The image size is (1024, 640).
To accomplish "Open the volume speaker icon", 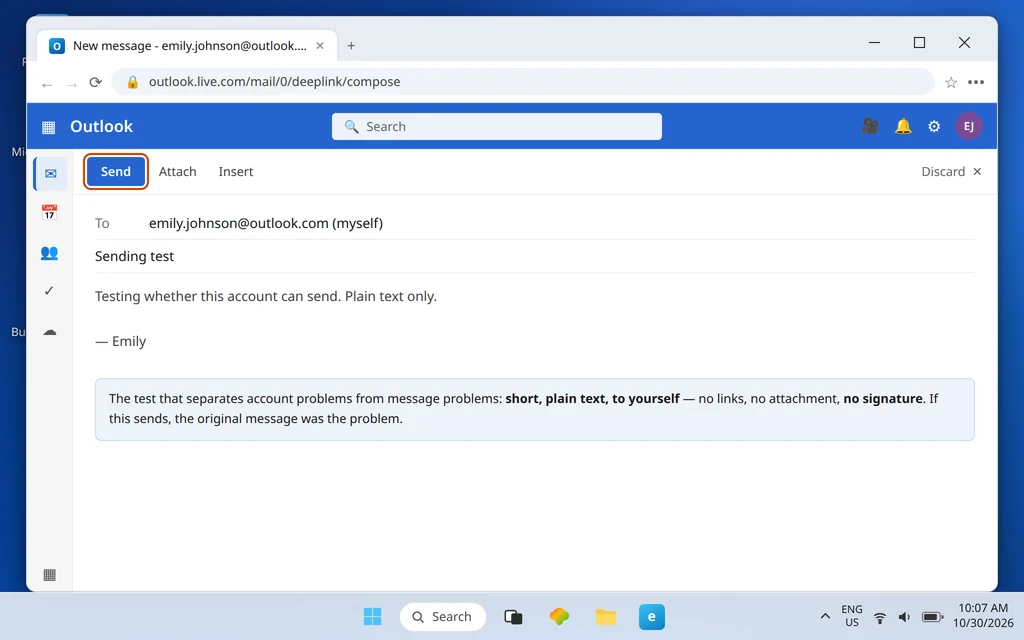I will click(904, 617).
